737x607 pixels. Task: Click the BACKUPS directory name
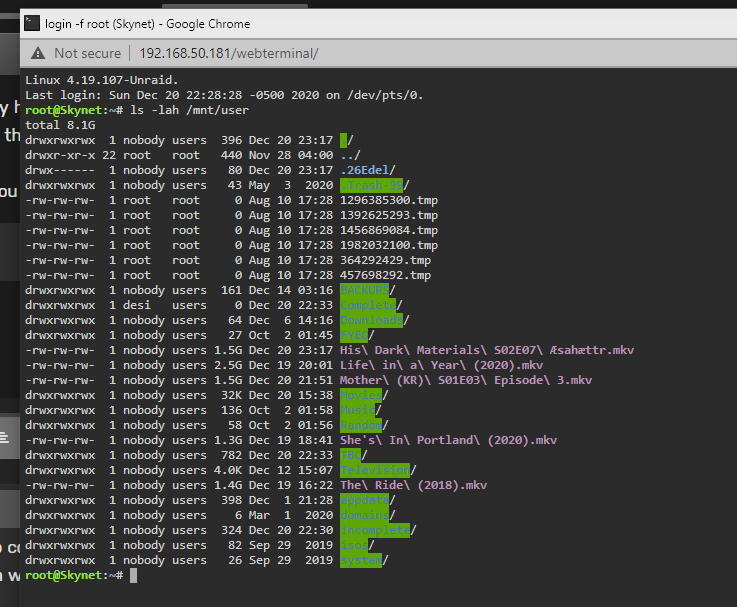[364, 290]
